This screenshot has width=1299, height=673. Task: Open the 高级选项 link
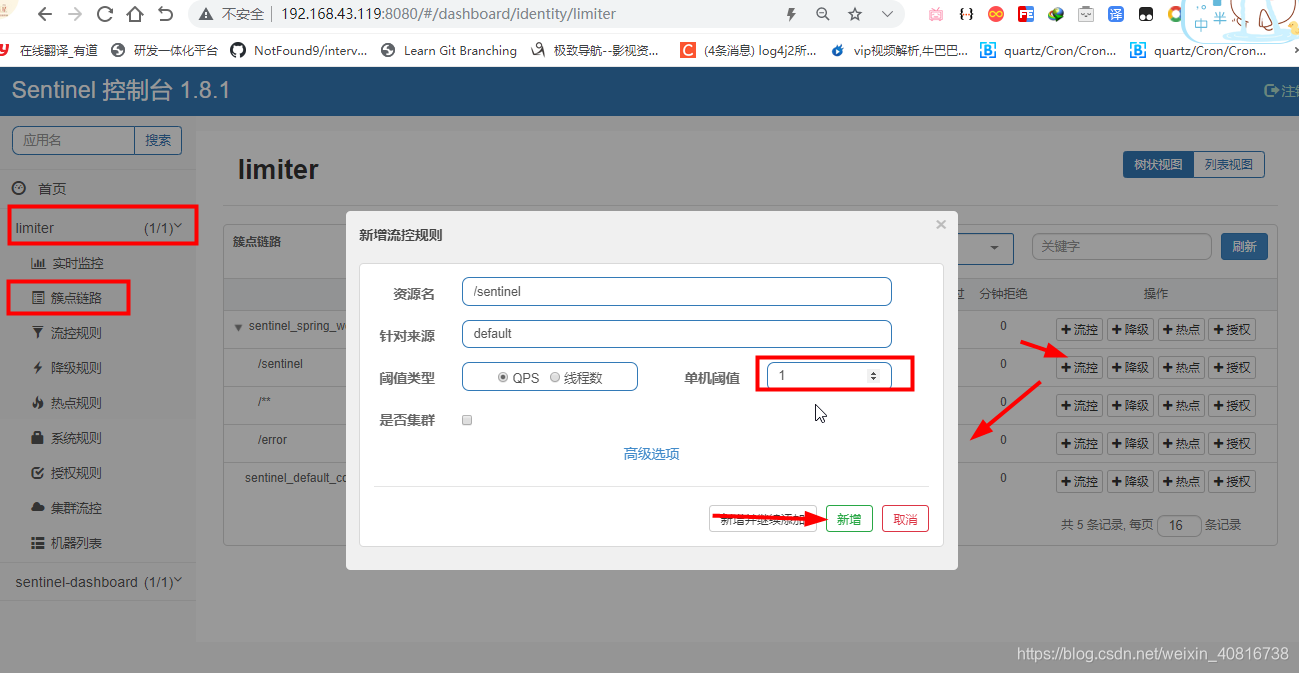(651, 453)
